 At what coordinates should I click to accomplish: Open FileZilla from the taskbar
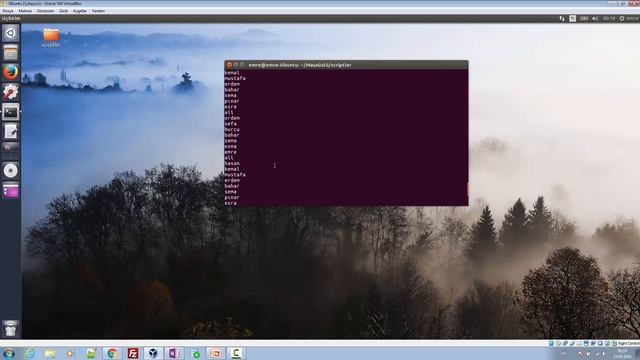133,353
